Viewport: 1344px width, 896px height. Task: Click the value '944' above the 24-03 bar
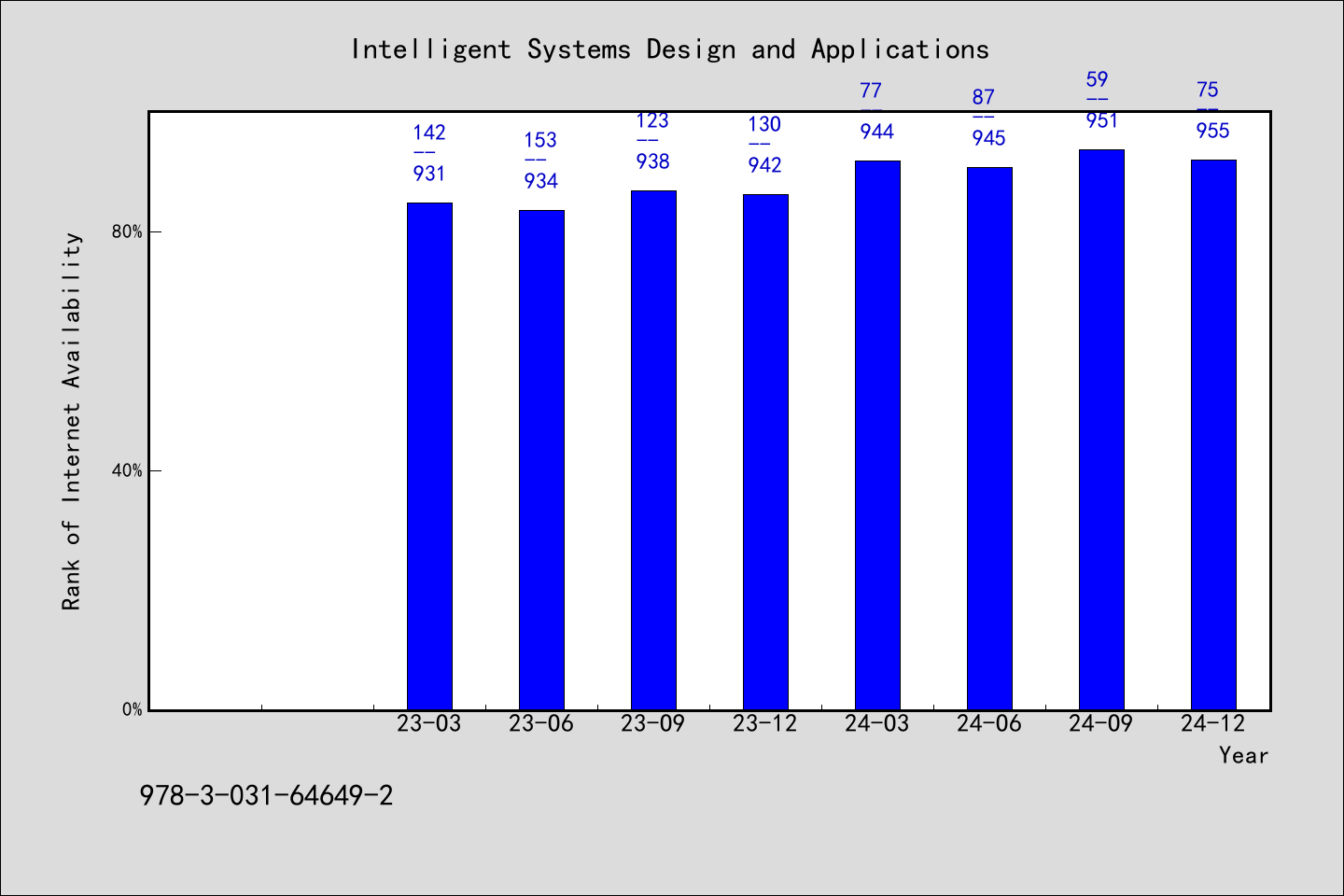[x=877, y=132]
